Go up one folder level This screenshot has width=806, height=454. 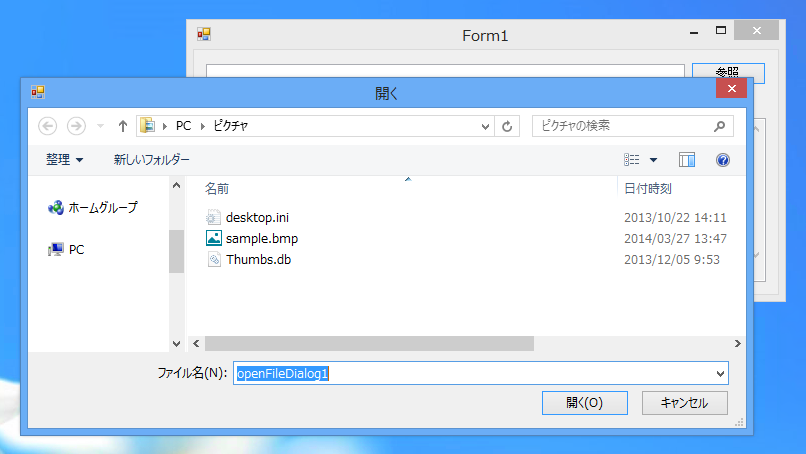[x=122, y=126]
